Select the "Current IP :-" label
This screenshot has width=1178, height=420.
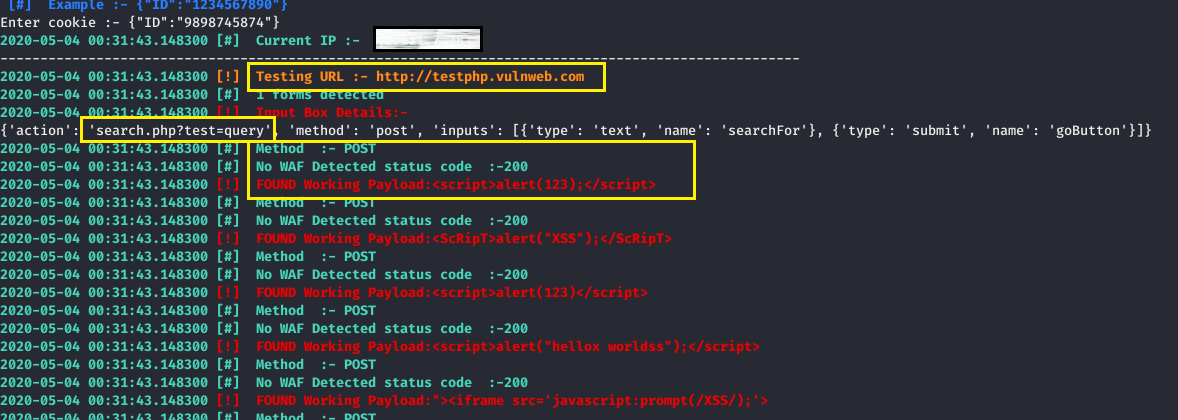coord(307,40)
